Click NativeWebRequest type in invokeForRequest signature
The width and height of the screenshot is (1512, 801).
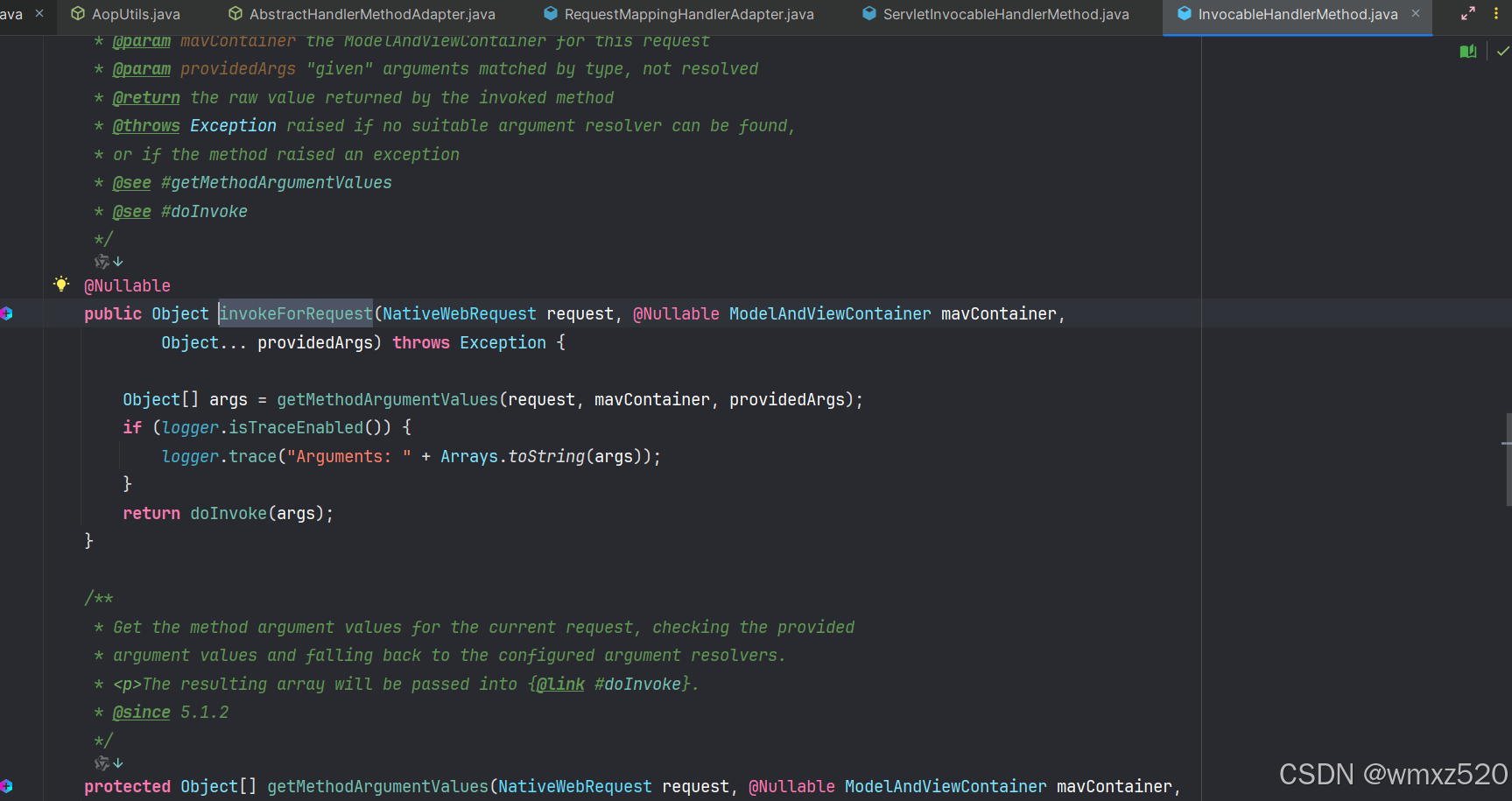pos(460,313)
